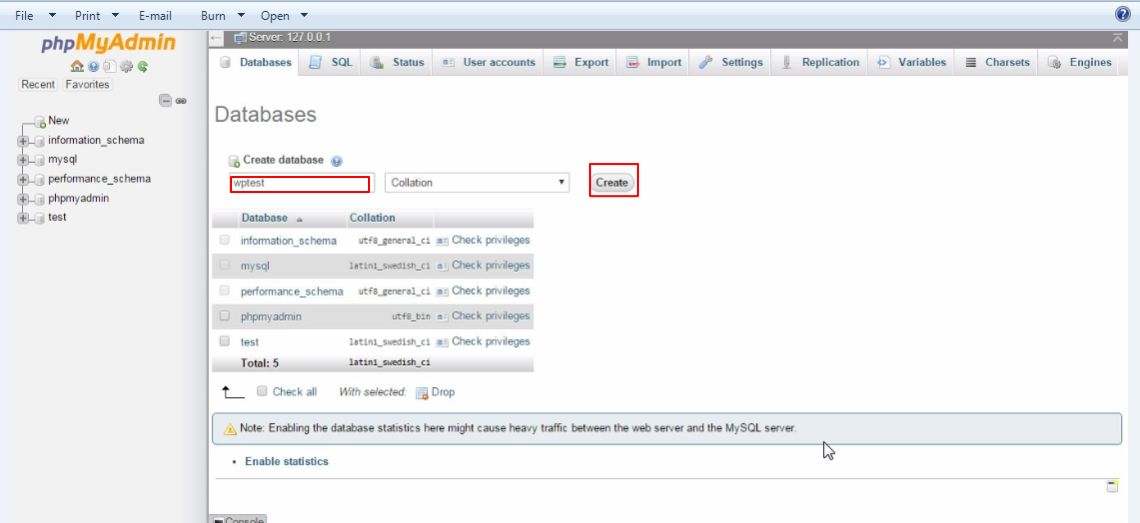
Task: Expand the information_schema tree node
Action: [x=23, y=141]
